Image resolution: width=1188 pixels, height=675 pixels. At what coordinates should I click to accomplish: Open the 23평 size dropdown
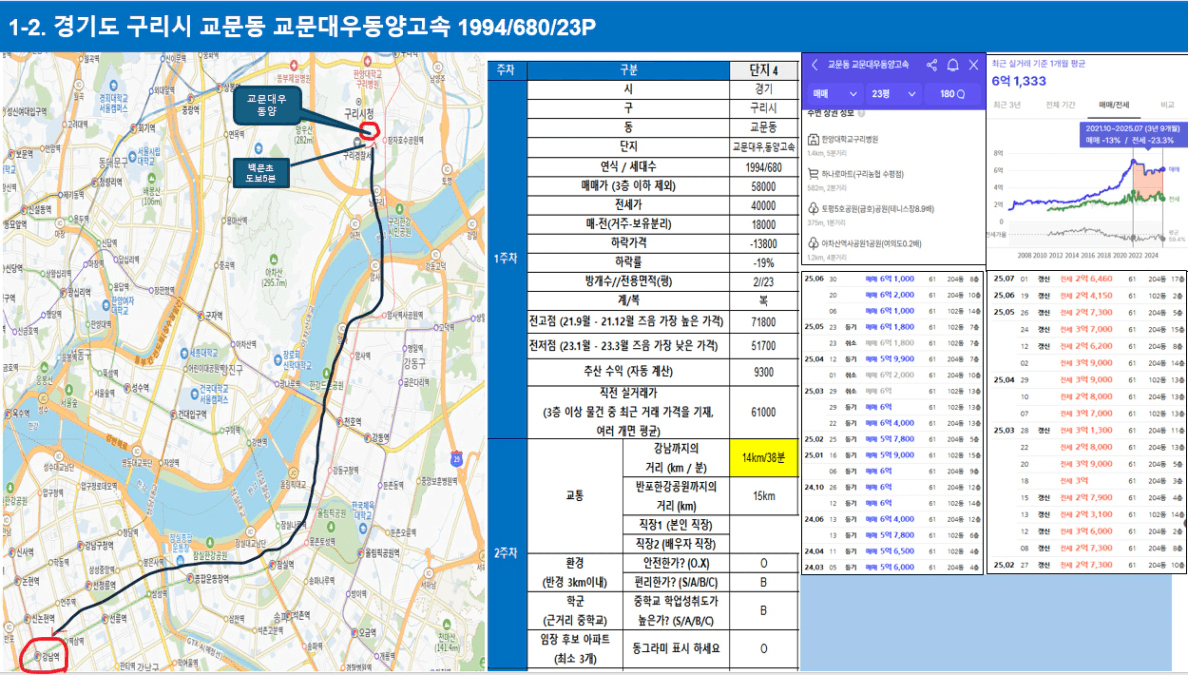pyautogui.click(x=893, y=94)
